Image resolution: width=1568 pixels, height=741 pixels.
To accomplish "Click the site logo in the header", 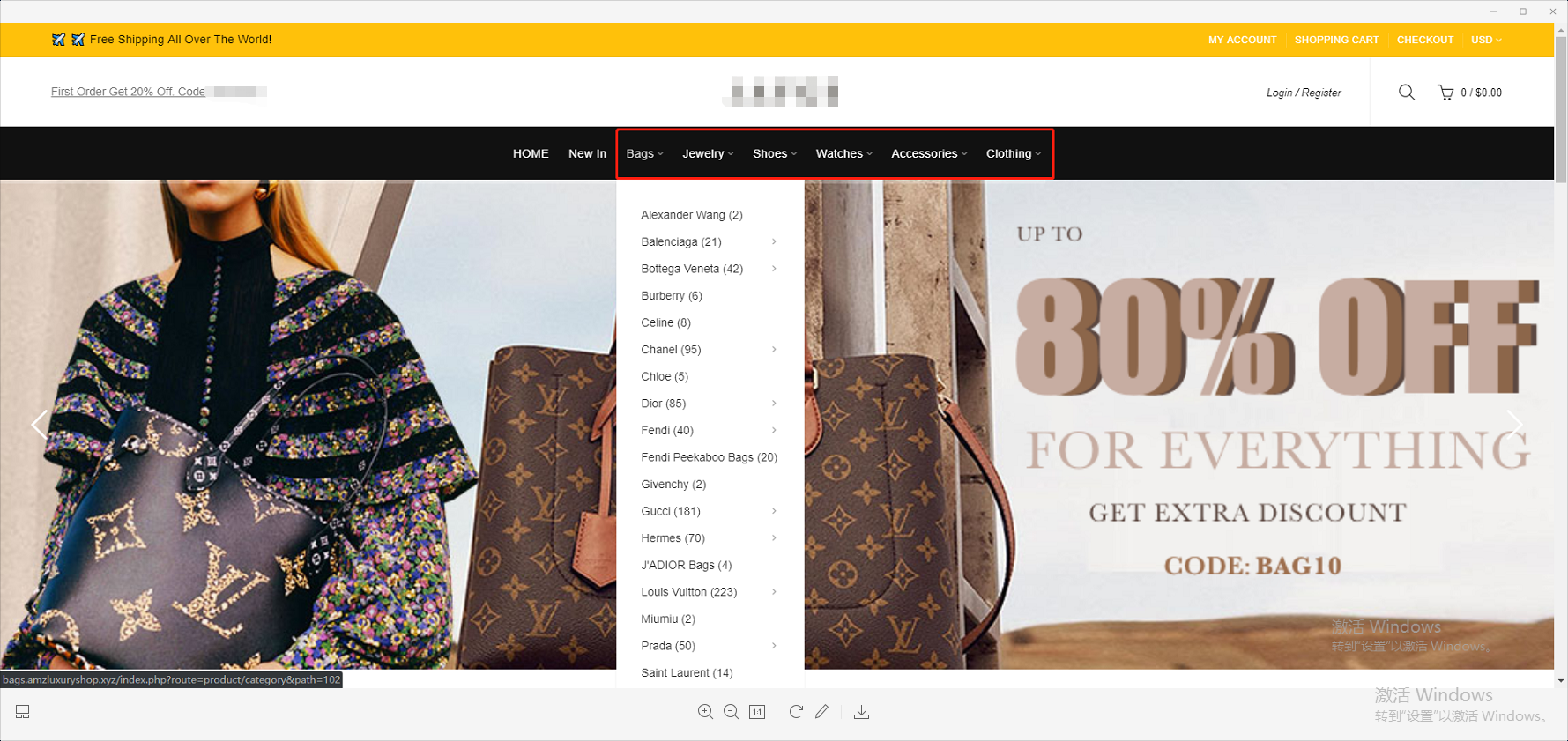I will pyautogui.click(x=781, y=92).
